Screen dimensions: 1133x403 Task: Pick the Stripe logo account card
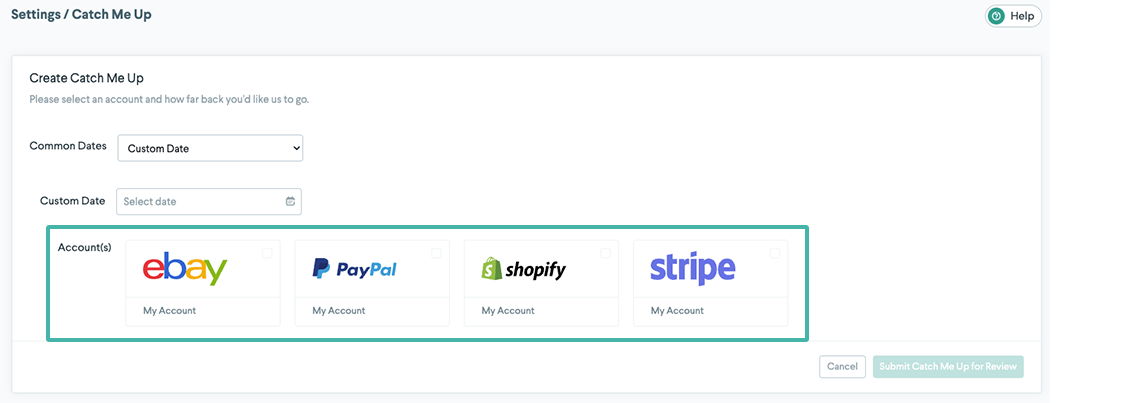tap(693, 269)
